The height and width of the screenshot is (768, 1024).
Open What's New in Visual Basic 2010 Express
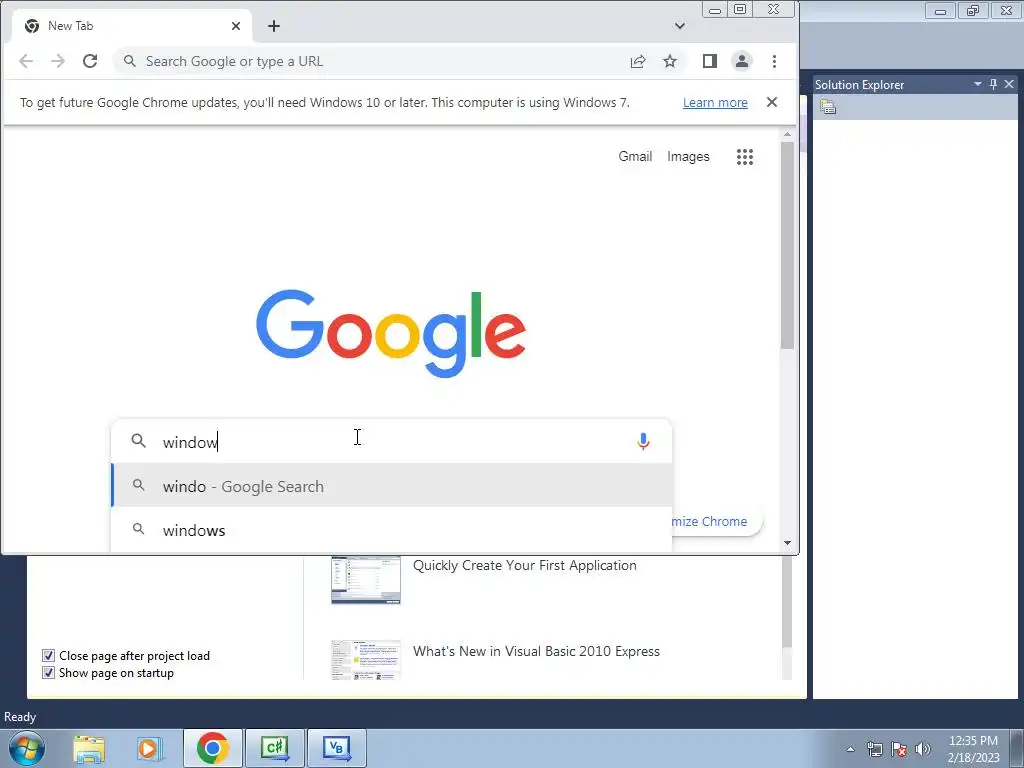coord(536,652)
